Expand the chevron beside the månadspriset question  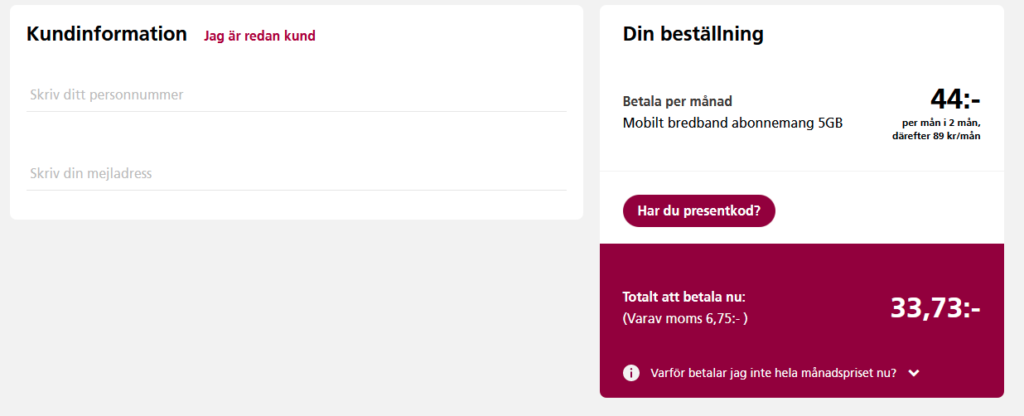point(914,374)
